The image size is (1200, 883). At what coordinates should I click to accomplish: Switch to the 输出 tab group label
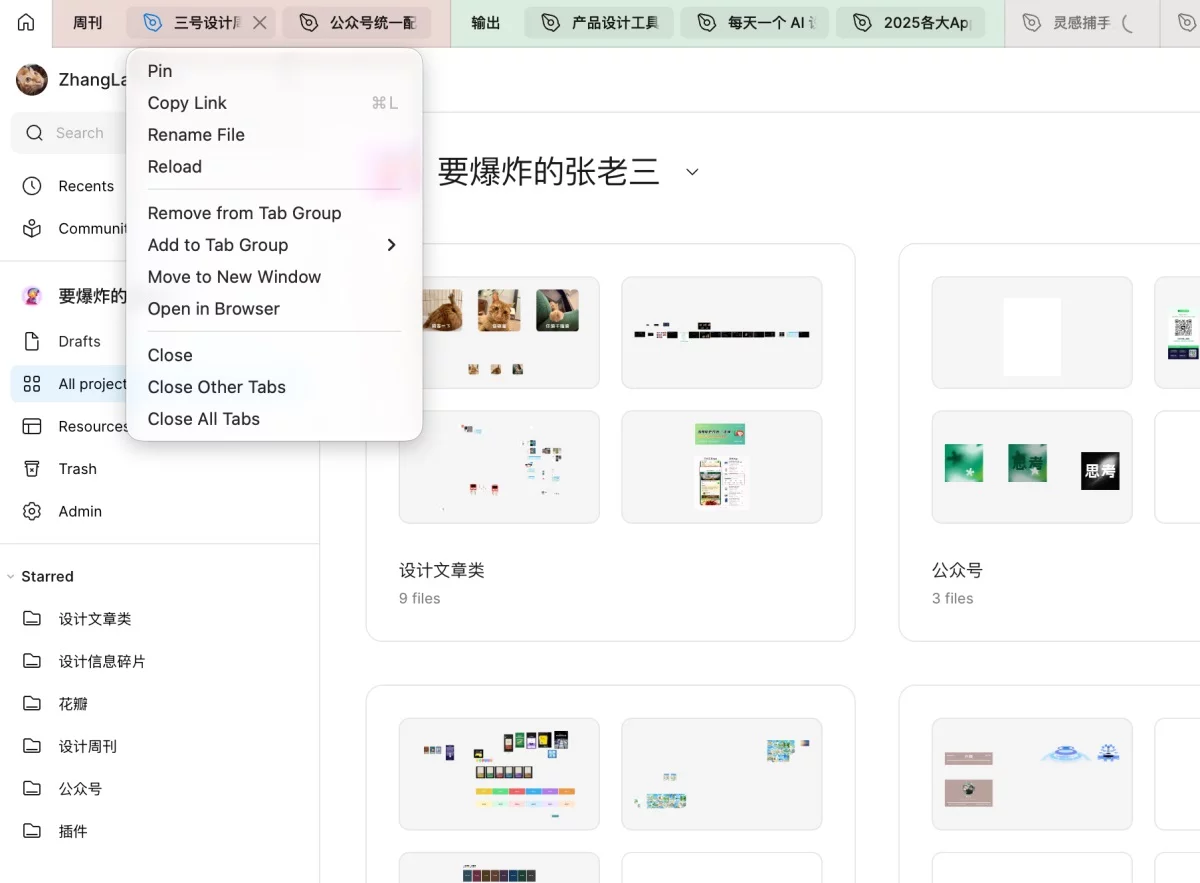pyautogui.click(x=486, y=22)
